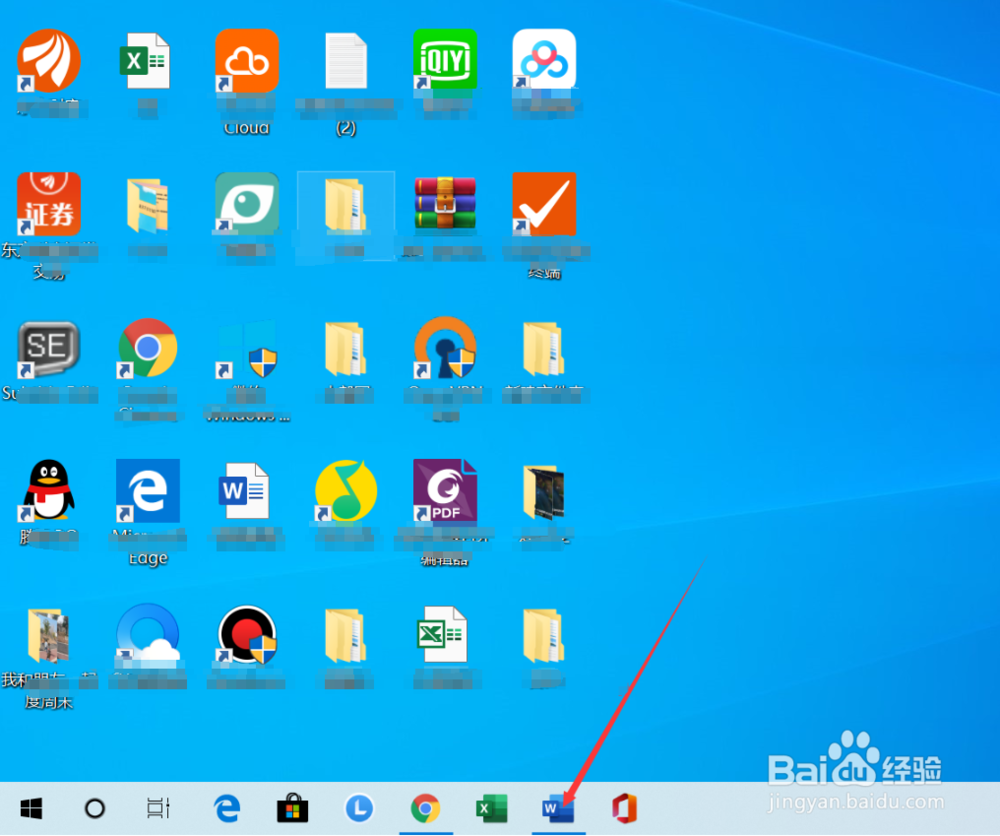This screenshot has height=836, width=1000.
Task: Open Task View on the taskbar
Action: tap(158, 809)
